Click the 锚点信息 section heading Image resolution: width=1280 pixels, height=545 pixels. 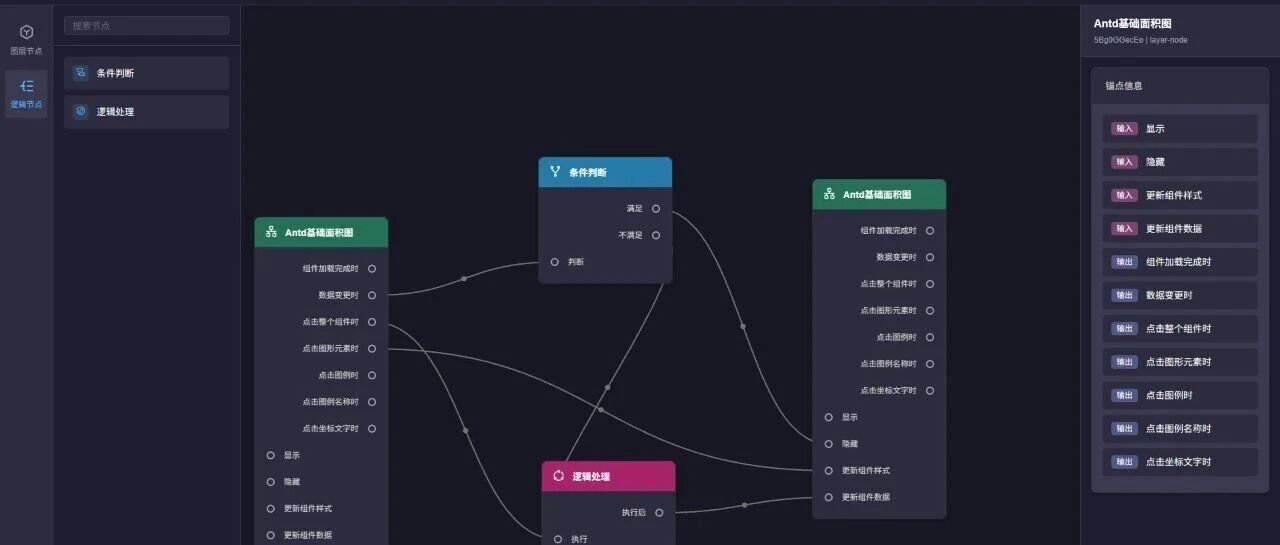point(1123,86)
